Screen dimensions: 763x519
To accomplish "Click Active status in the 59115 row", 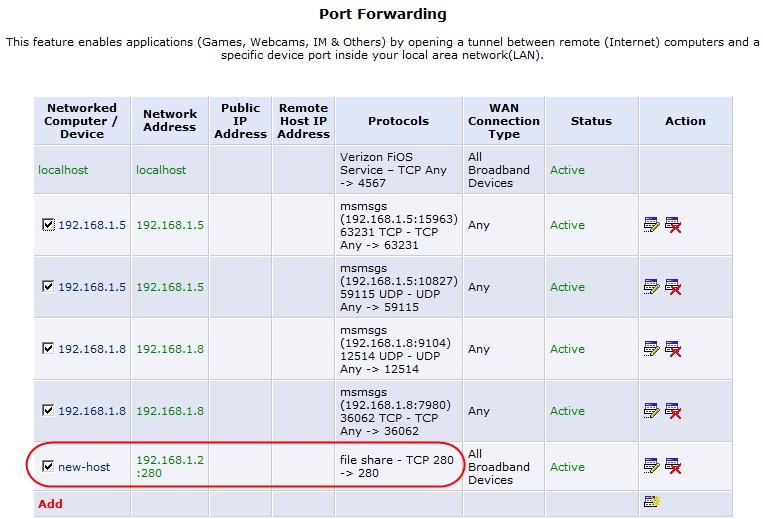I will (x=567, y=287).
